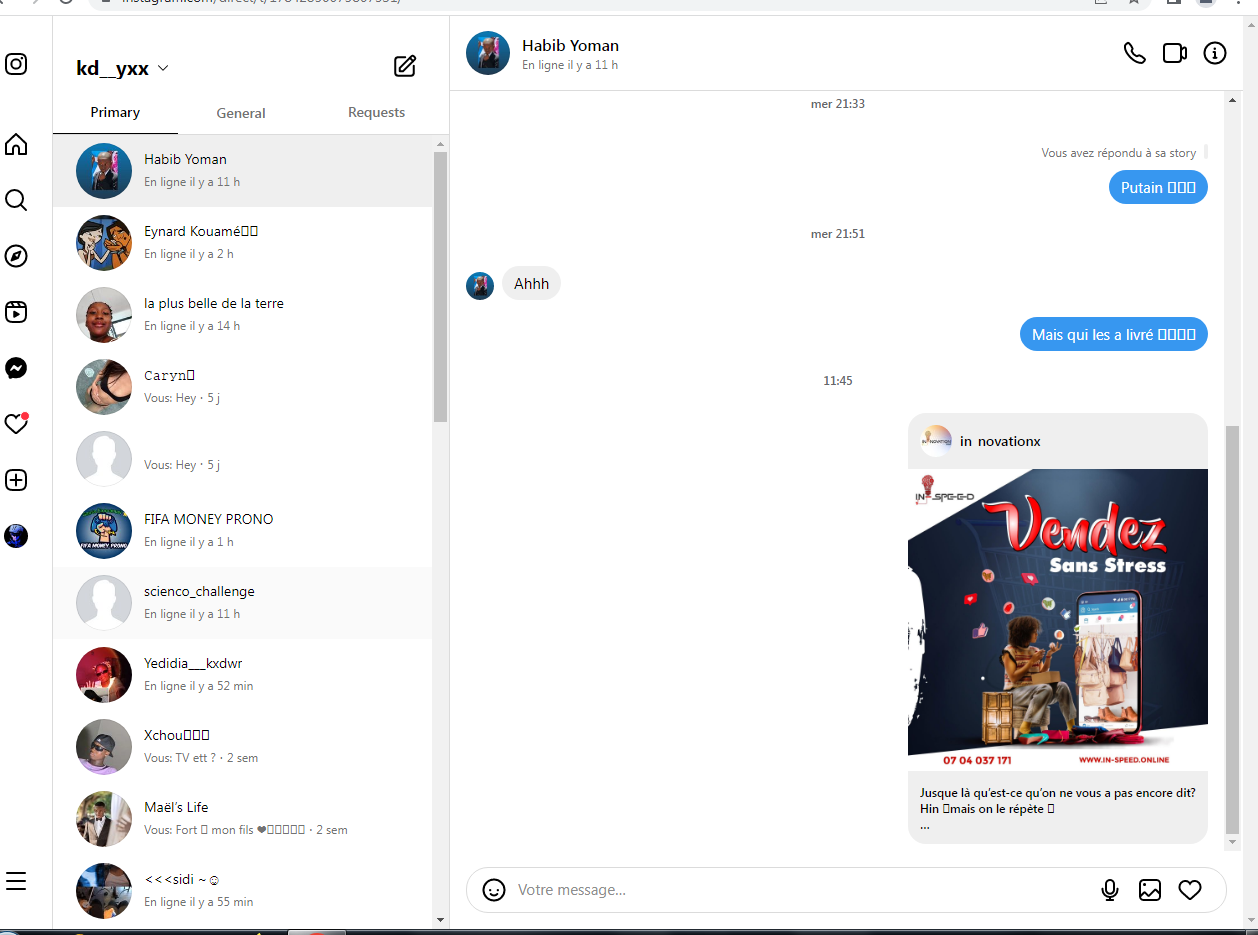Start a video call in chat header
Viewport: 1258px width, 935px height.
(x=1174, y=53)
